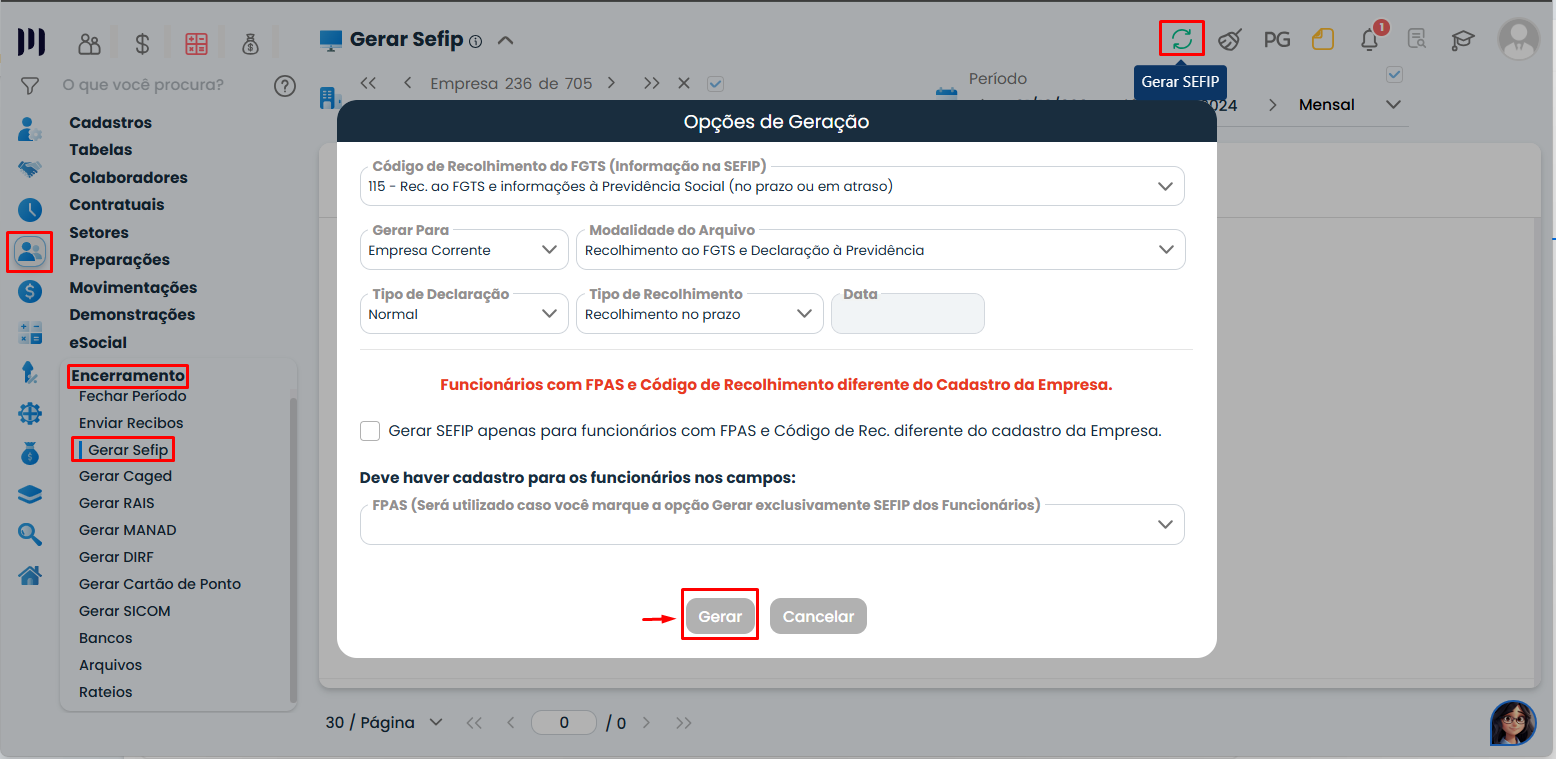The height and width of the screenshot is (759, 1556).
Task: Select the calculator sidebar icon
Action: pos(30,333)
